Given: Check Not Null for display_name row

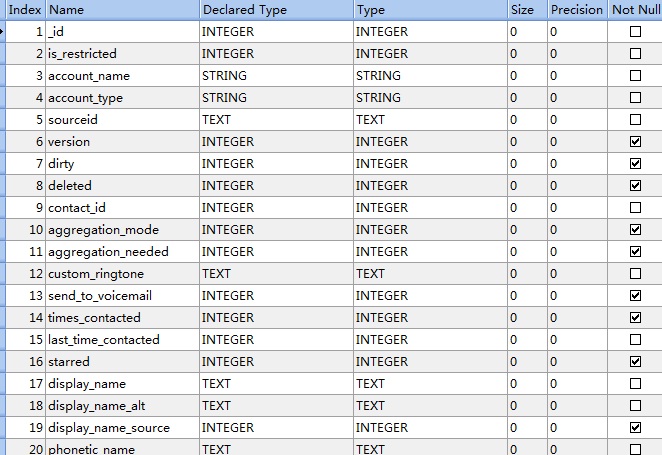Looking at the screenshot, I should [635, 383].
